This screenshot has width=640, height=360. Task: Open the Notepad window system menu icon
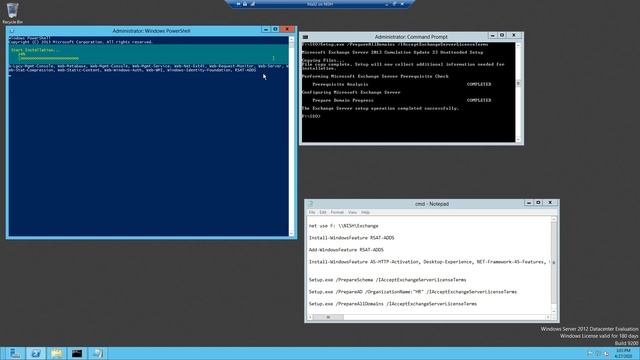click(x=310, y=204)
